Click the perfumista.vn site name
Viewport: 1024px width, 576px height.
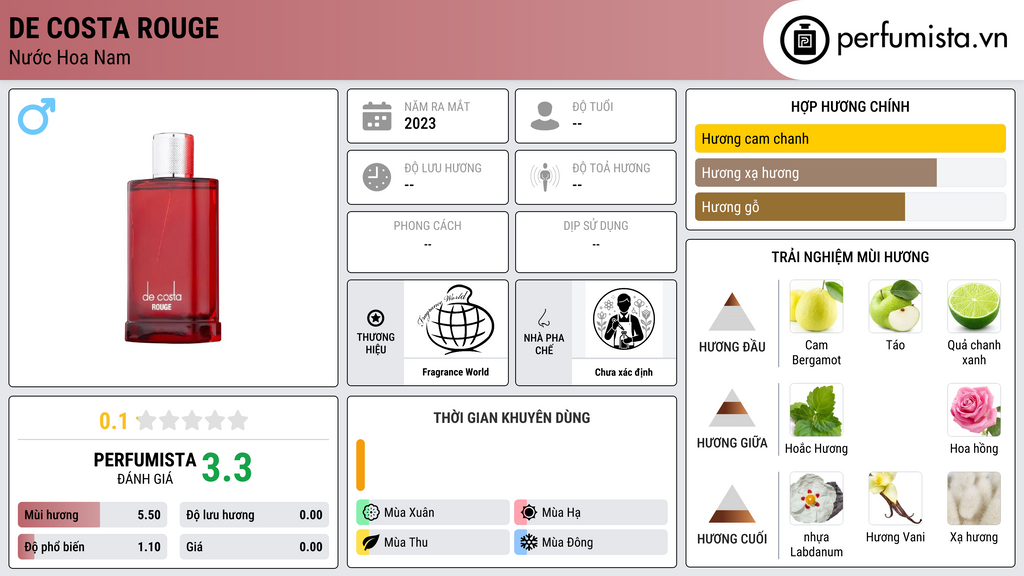(922, 39)
